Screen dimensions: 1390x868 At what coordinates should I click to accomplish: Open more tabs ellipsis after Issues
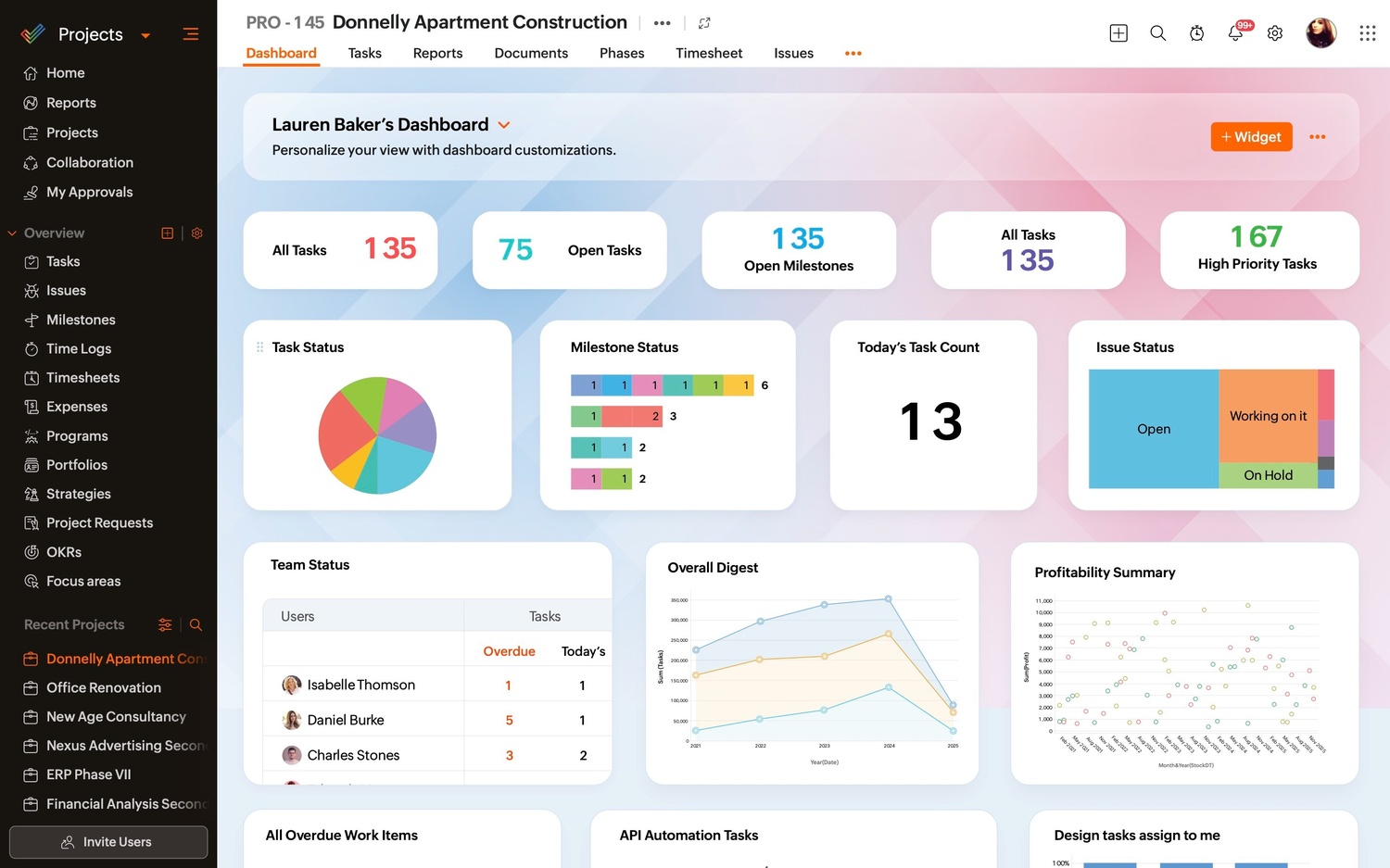[853, 54]
